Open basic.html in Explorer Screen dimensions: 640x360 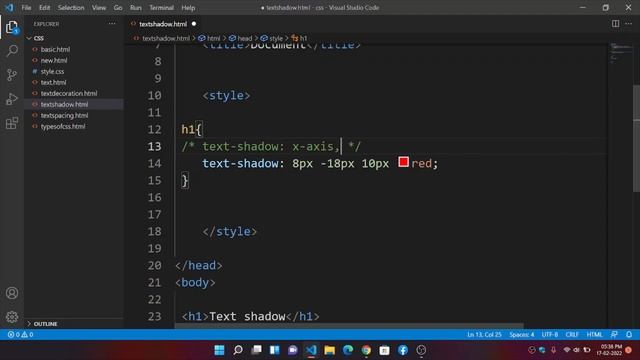(x=55, y=49)
